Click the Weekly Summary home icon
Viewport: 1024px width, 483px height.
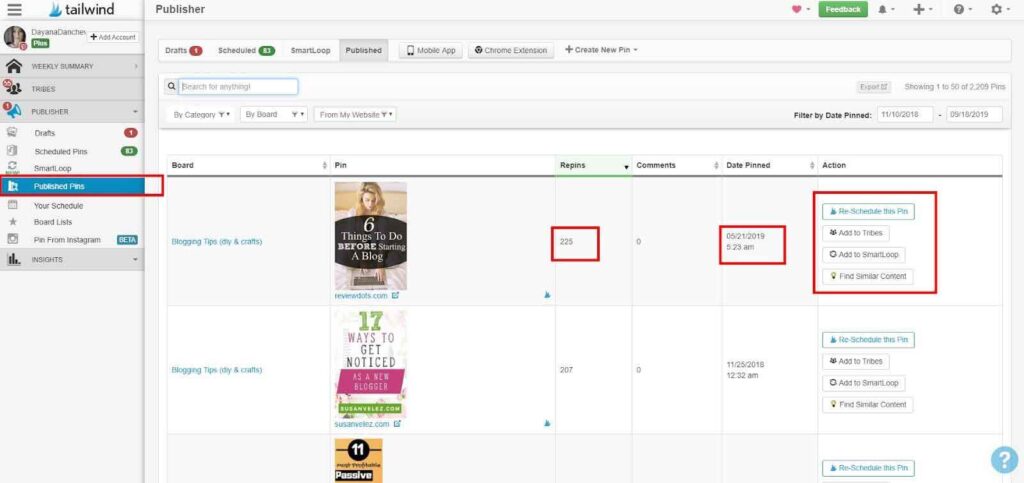click(x=14, y=66)
